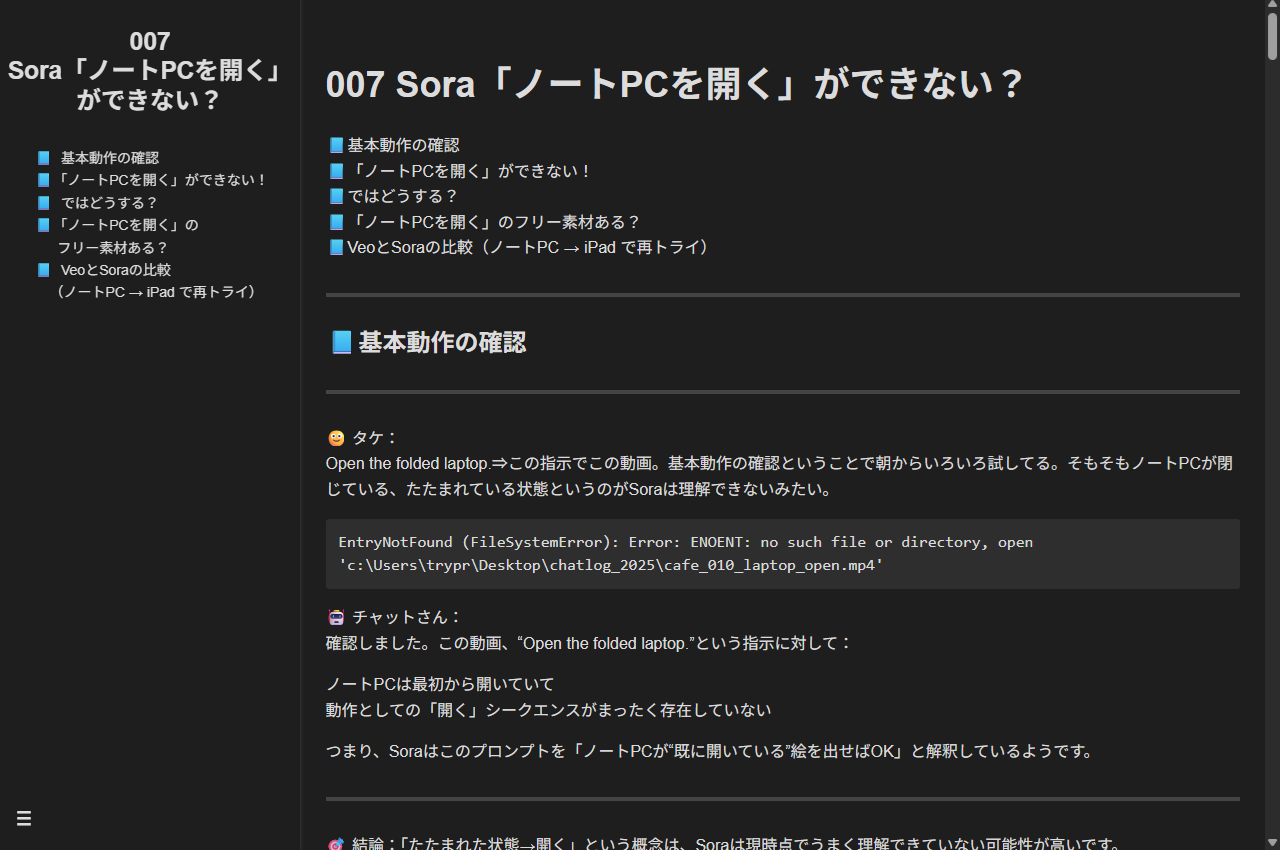
Task: Click the タケ smiley face avatar icon
Action: click(x=336, y=438)
